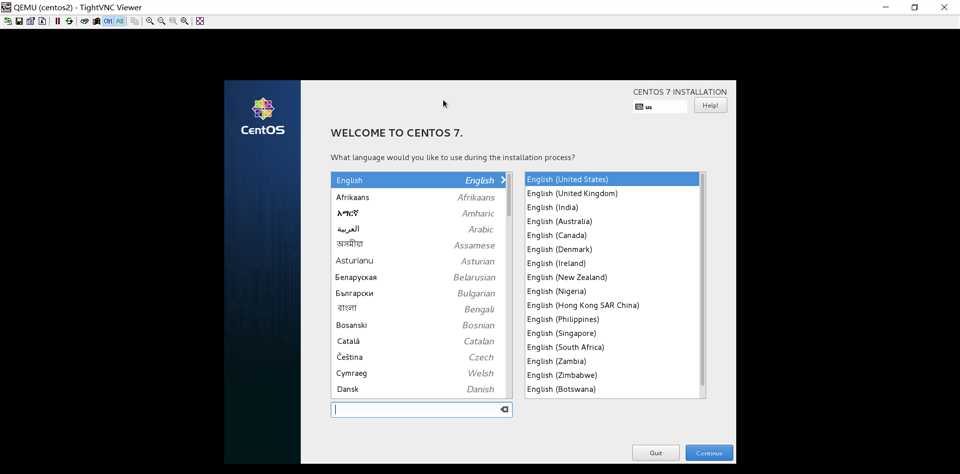Click the Zoom 100% toolbar icon
This screenshot has height=474, width=960.
point(173,21)
